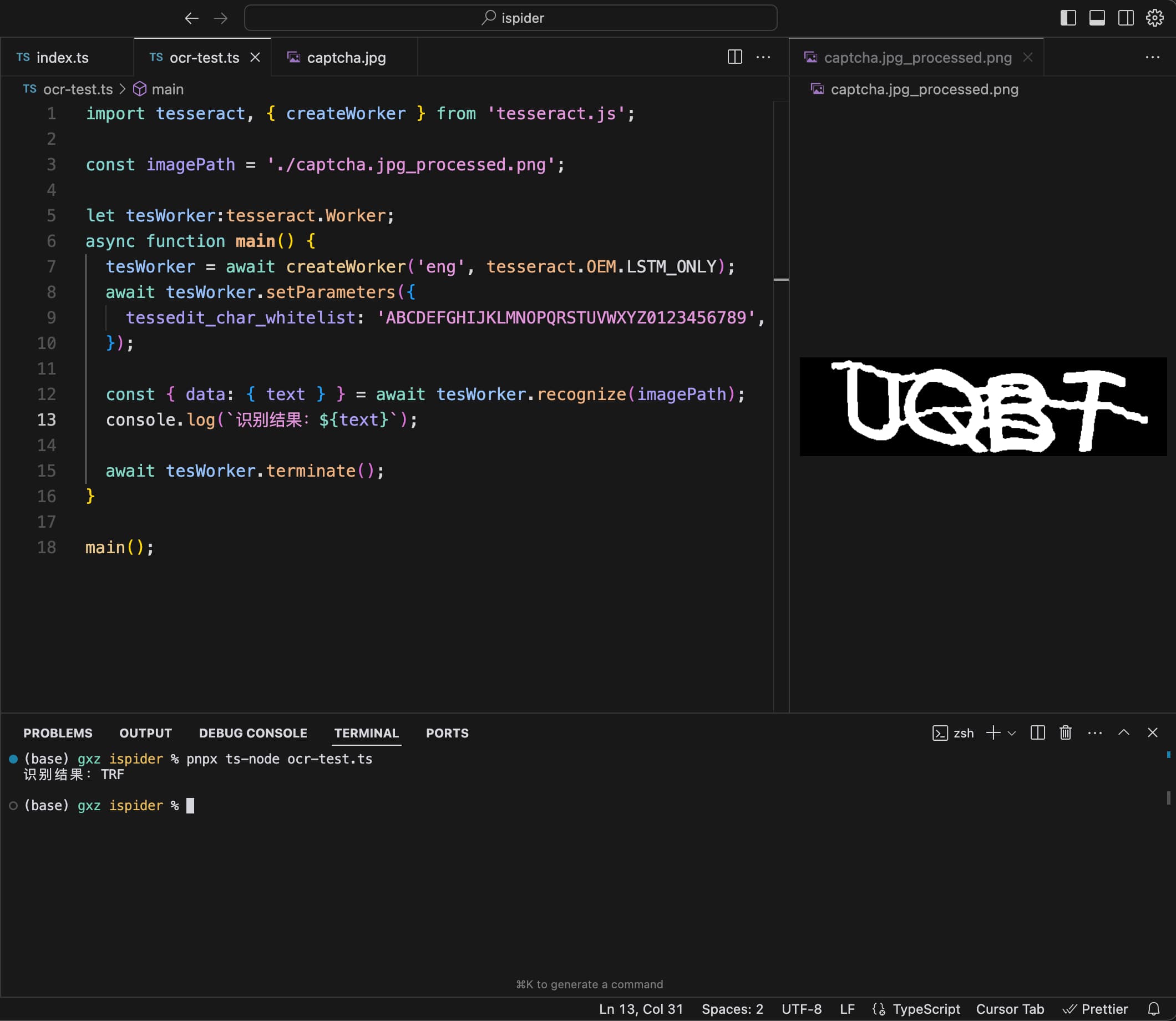Create a new terminal with plus icon
This screenshot has width=1176, height=1021.
click(x=993, y=732)
